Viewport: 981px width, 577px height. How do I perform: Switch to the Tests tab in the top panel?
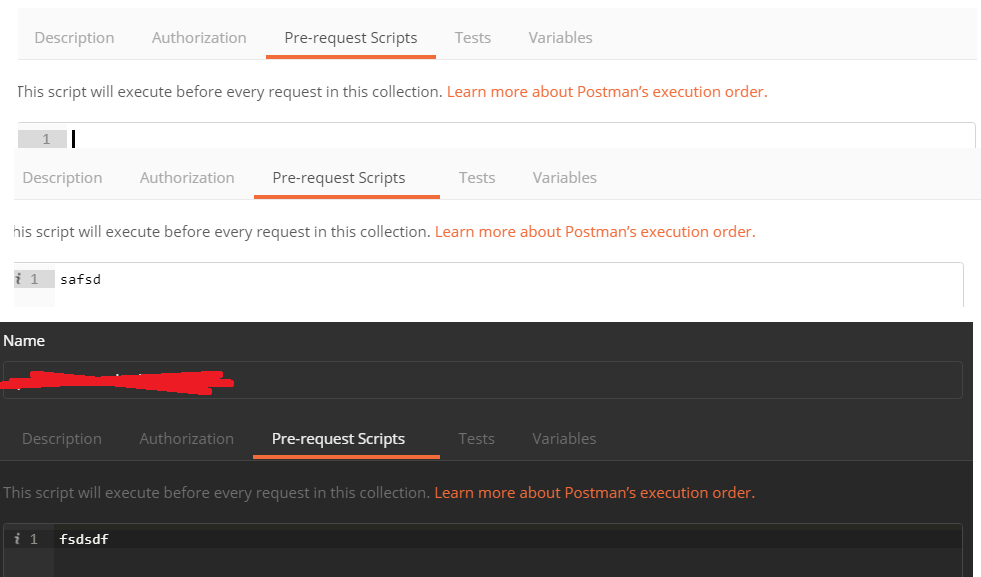point(472,37)
